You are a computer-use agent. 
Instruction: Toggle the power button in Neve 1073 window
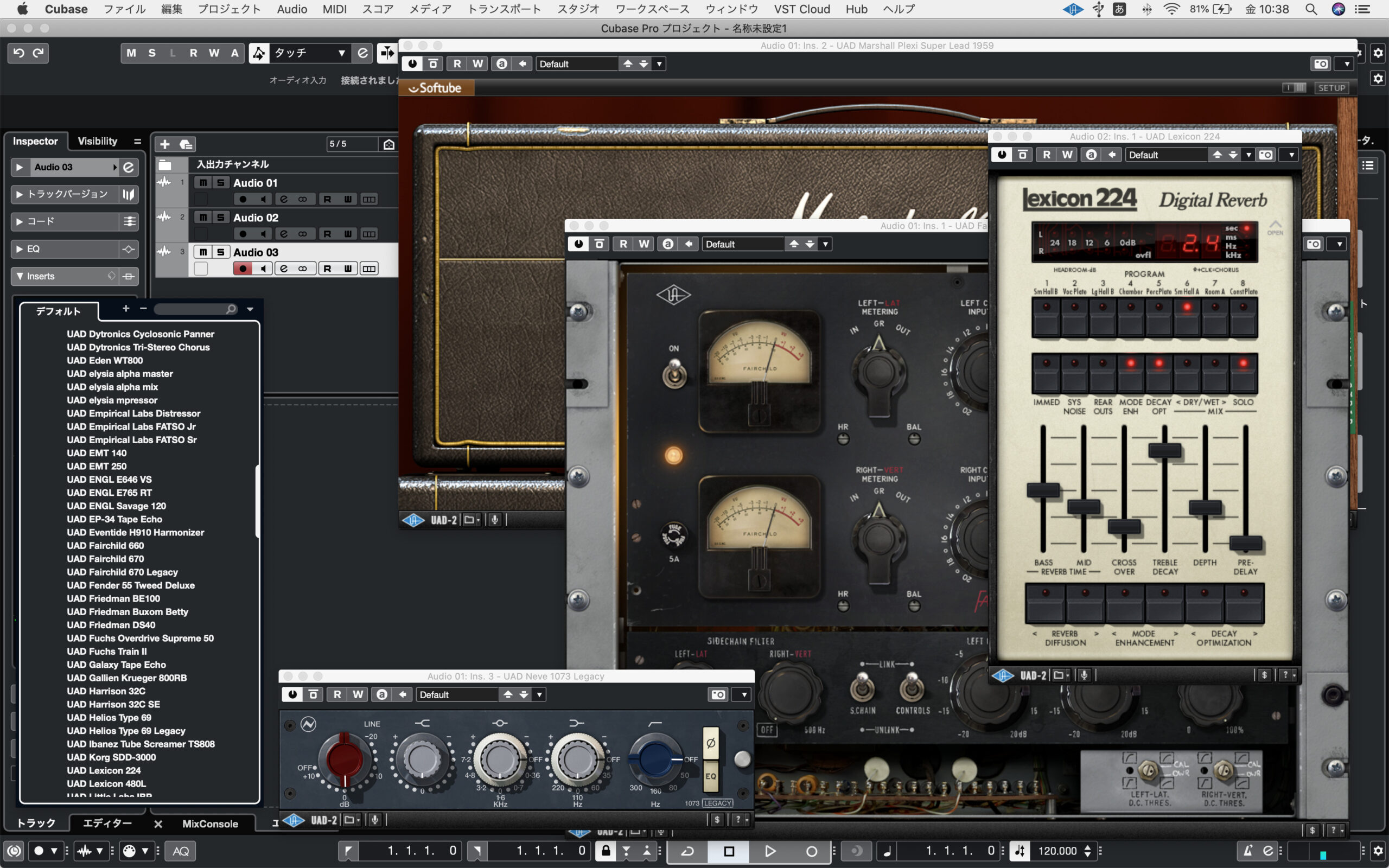(x=293, y=694)
